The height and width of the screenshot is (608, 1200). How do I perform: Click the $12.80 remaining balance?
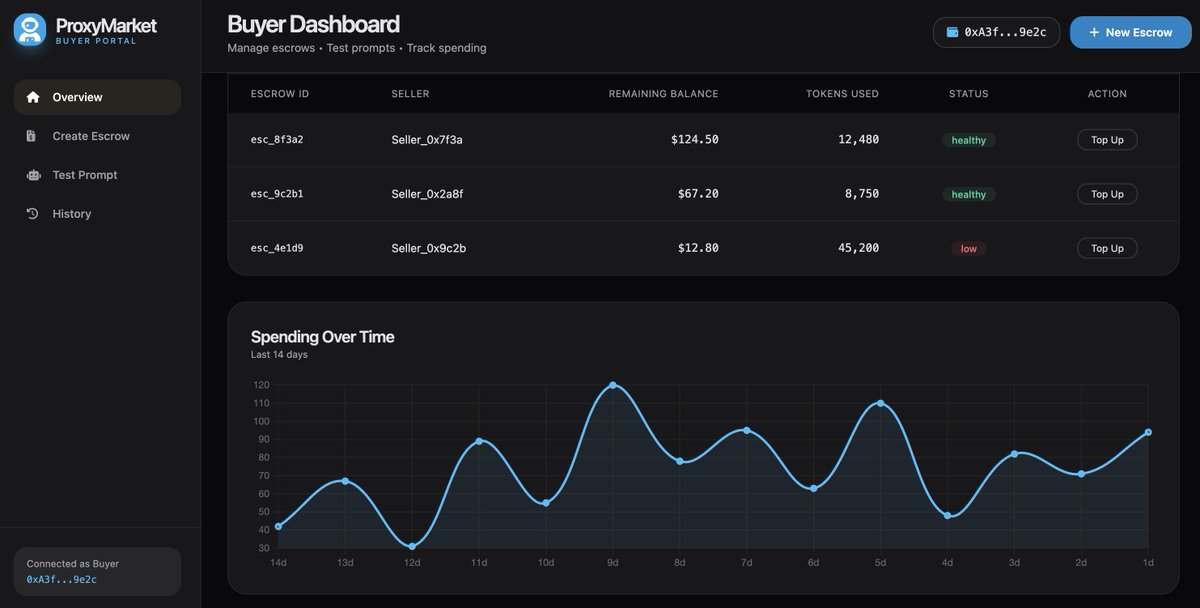coord(698,248)
